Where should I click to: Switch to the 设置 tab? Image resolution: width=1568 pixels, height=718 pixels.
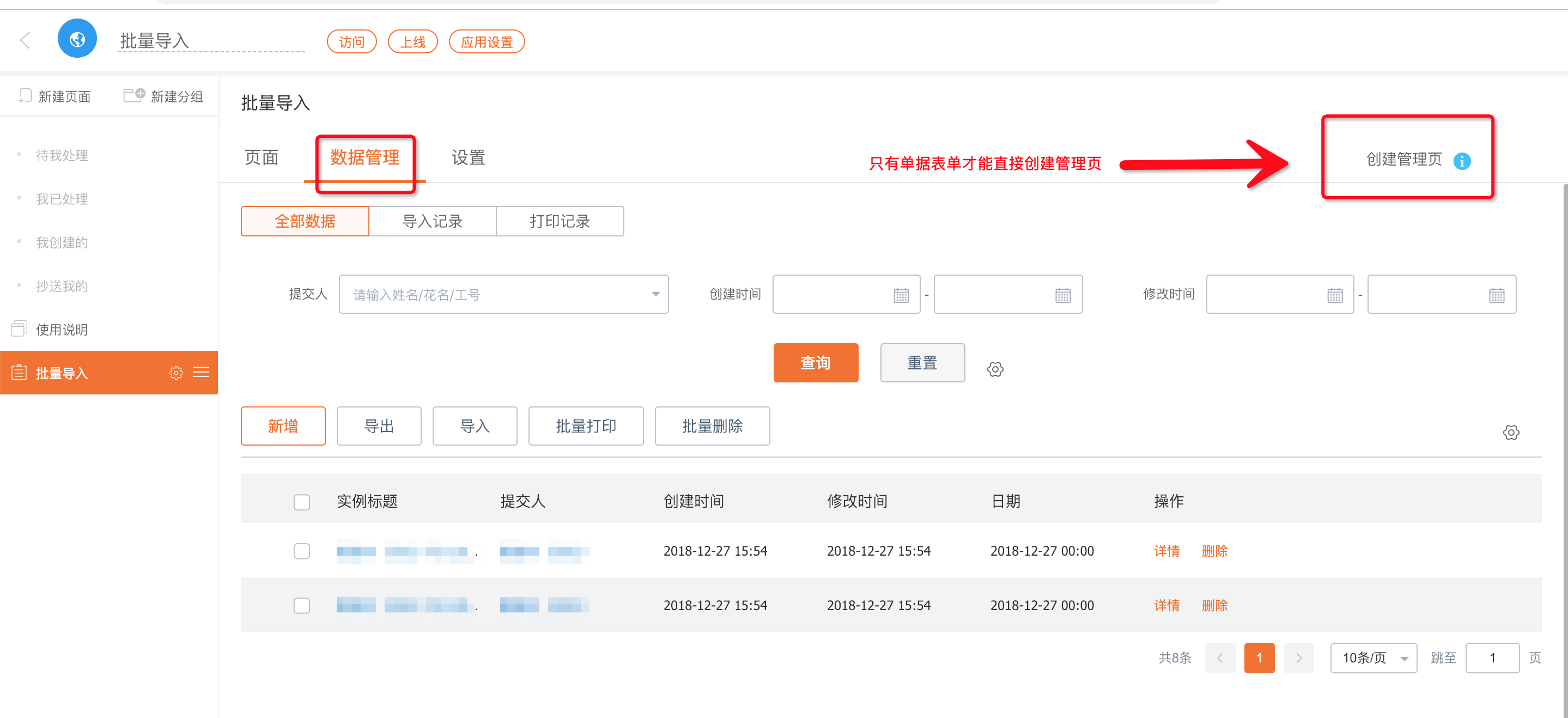467,158
